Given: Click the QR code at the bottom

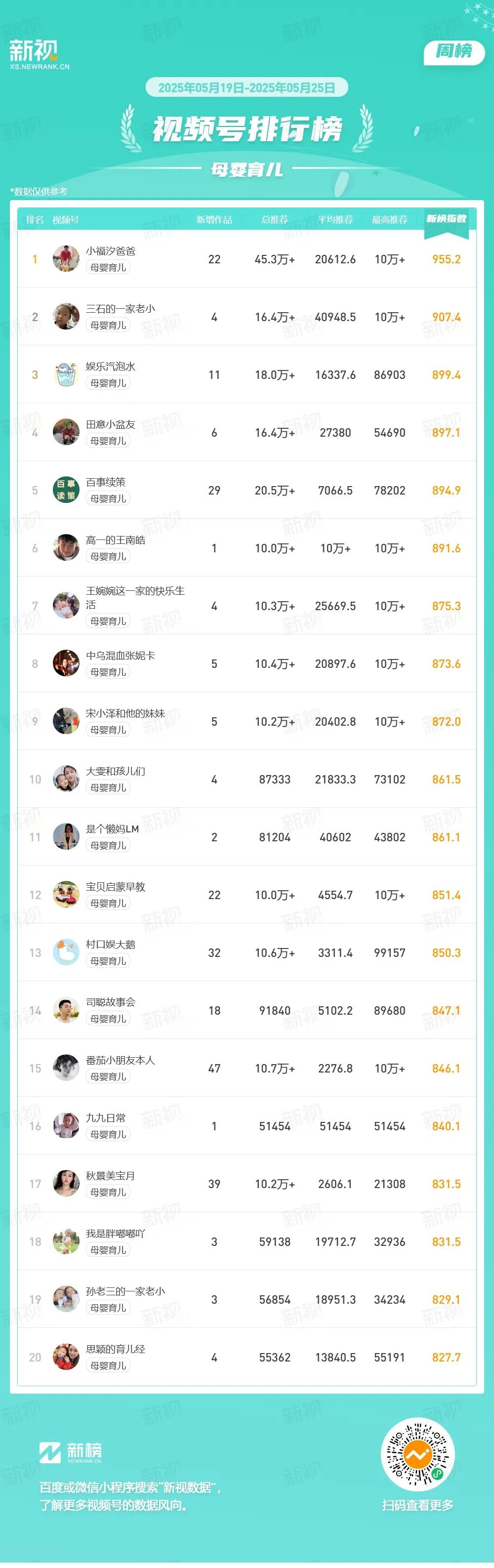Looking at the screenshot, I should pyautogui.click(x=417, y=1456).
